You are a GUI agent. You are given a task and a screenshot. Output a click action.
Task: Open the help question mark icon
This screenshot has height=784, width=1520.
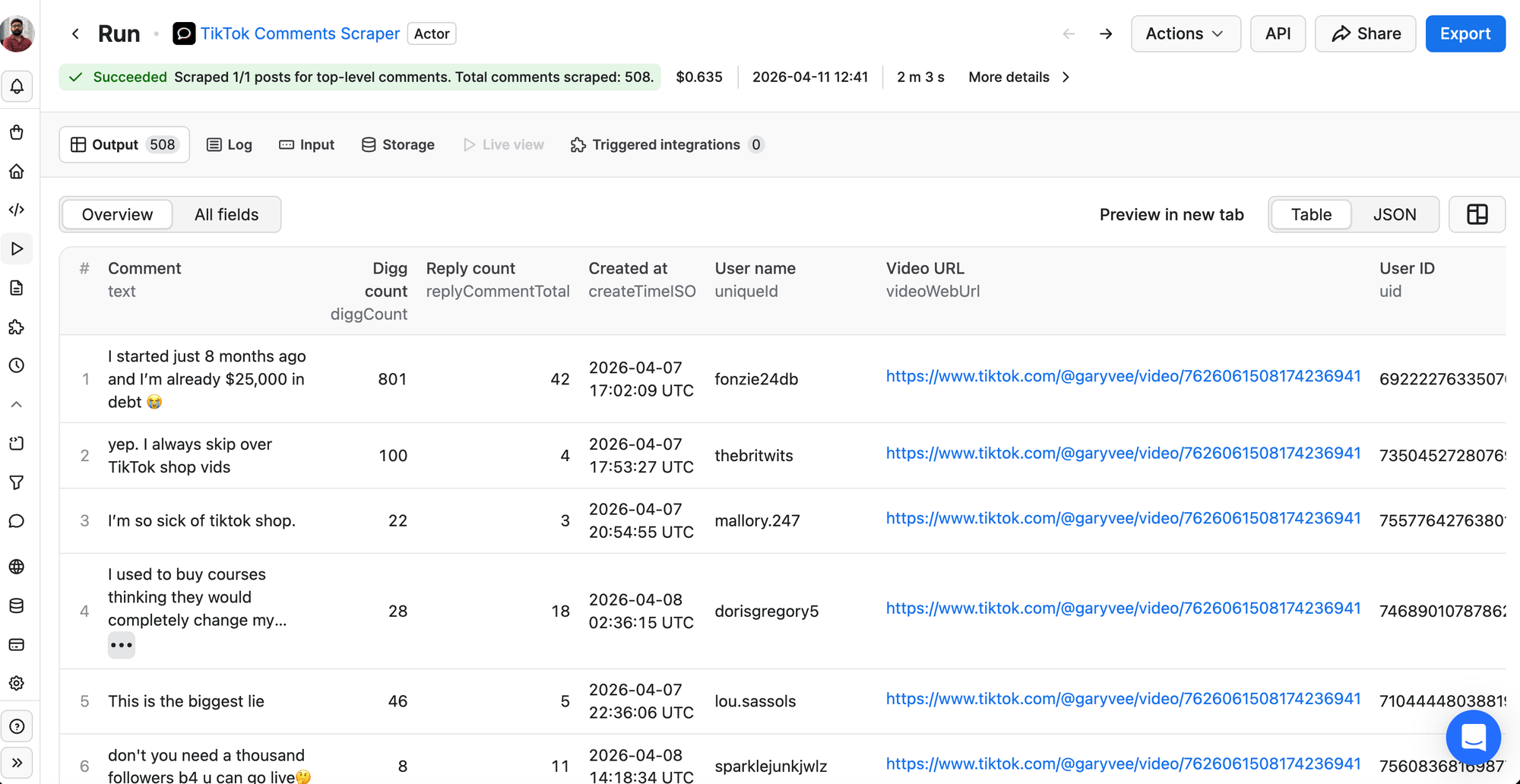coord(17,726)
